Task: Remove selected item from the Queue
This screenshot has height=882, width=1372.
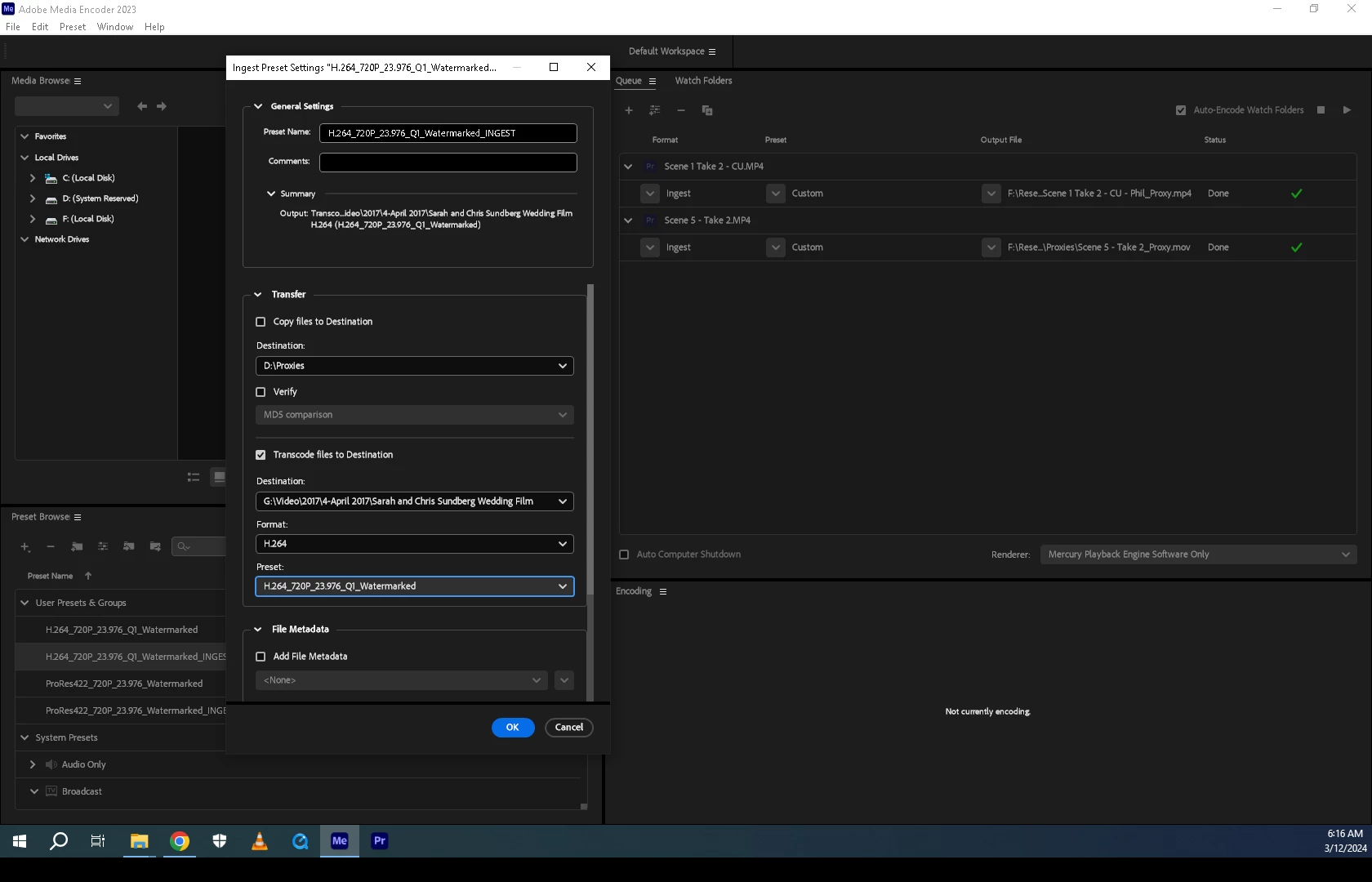Action: click(x=681, y=110)
